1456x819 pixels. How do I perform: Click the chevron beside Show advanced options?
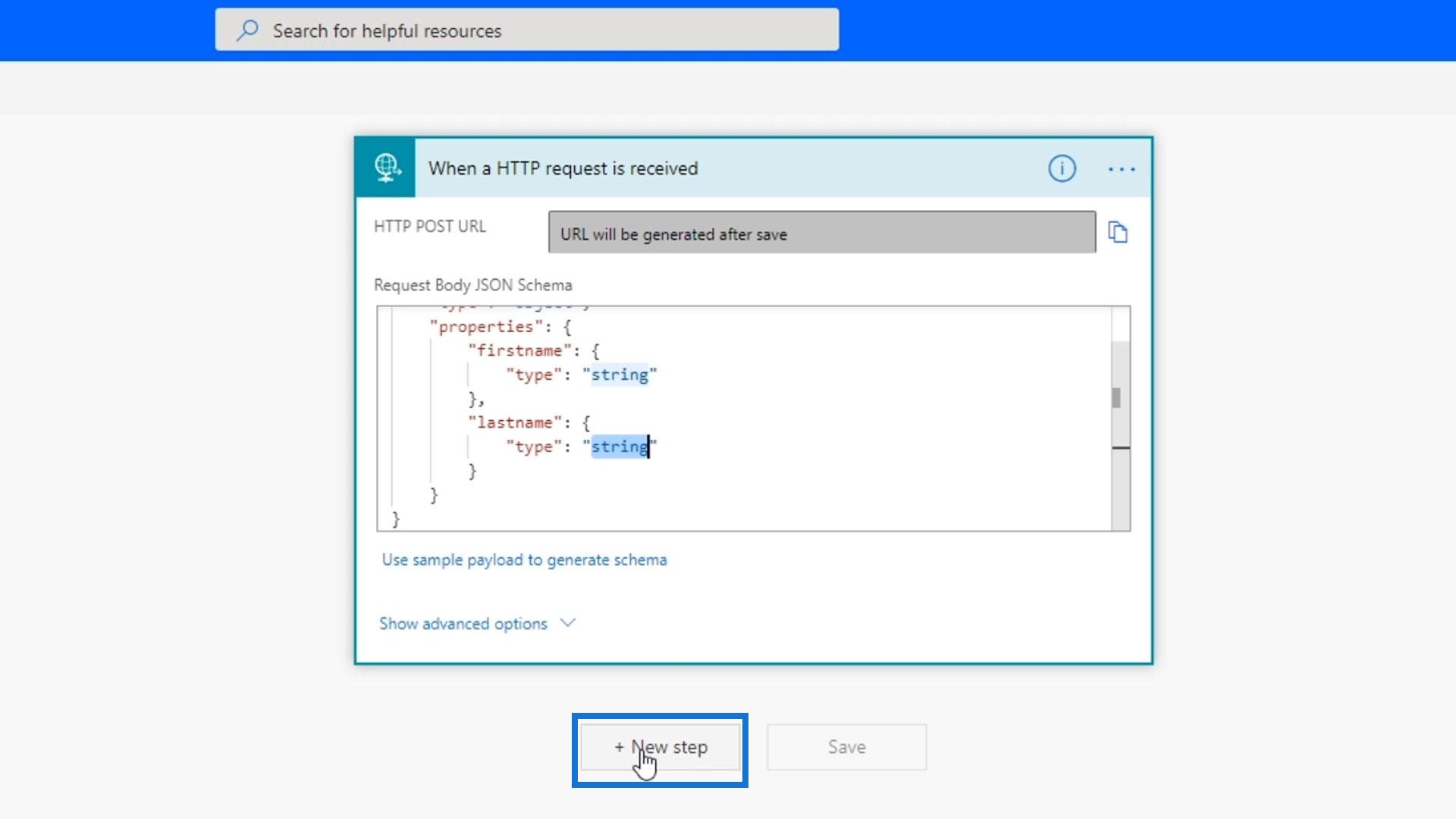567,623
